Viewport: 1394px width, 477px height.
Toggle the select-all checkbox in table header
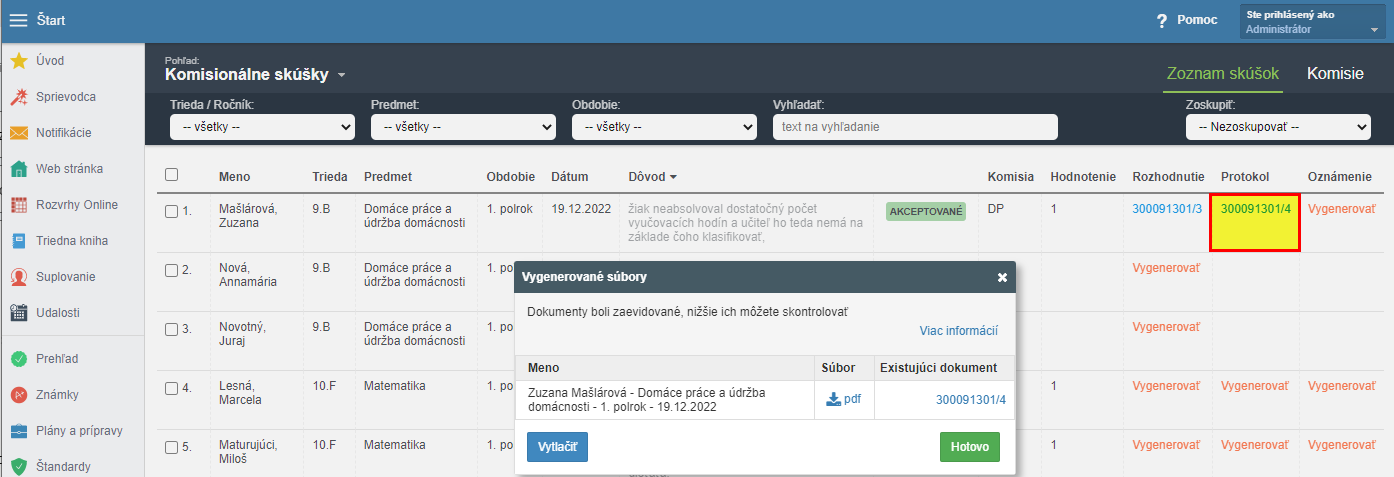171,174
